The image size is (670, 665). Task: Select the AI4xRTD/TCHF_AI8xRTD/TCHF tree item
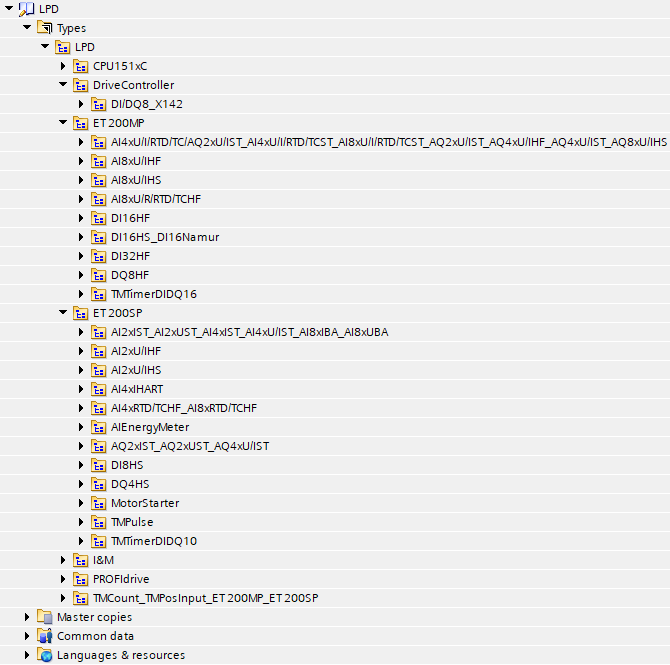click(x=184, y=408)
